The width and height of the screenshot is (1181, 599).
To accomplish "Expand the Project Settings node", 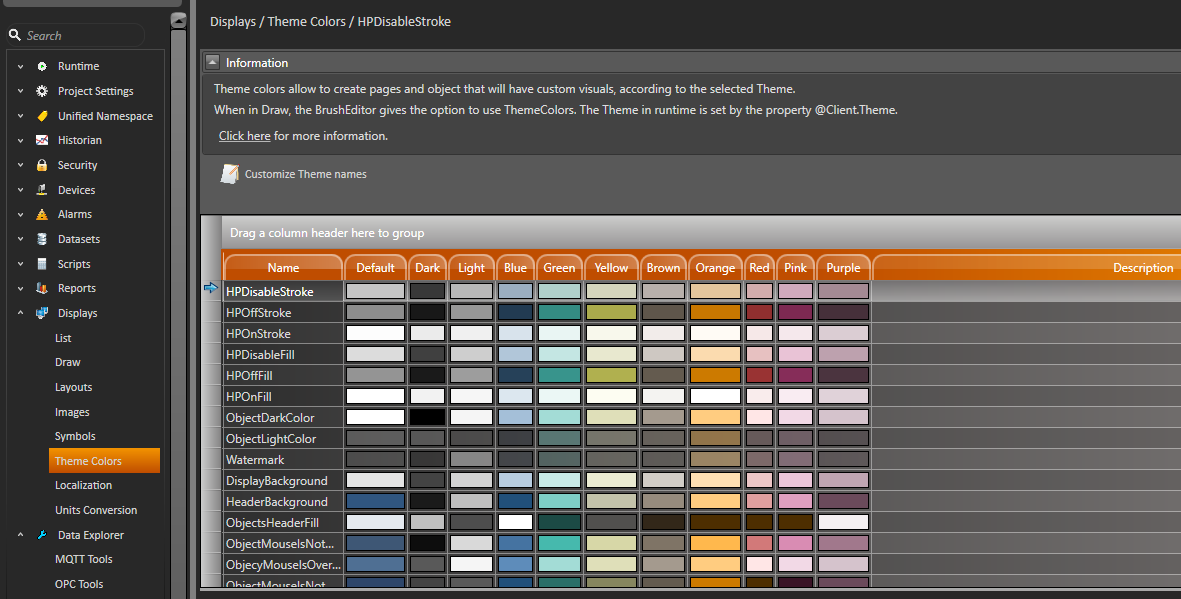I will point(20,91).
